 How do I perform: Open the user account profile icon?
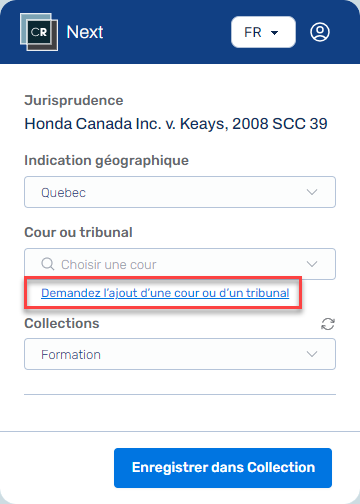click(x=320, y=32)
